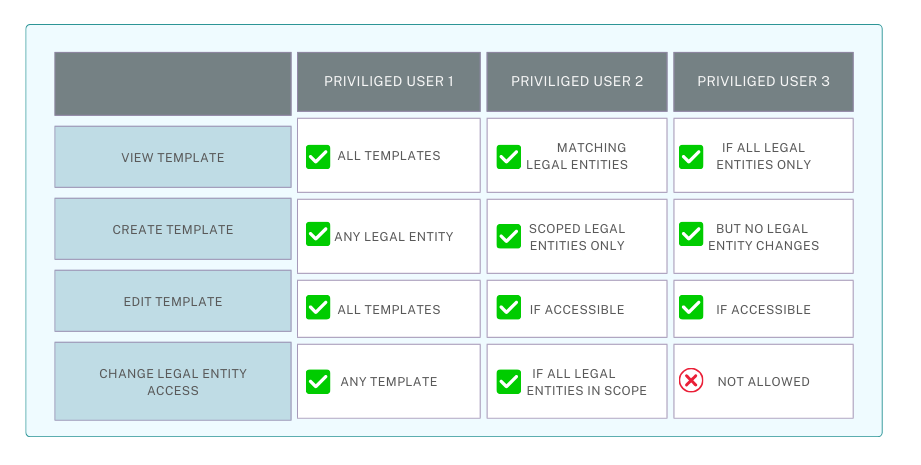The height and width of the screenshot is (465, 921).
Task: Click the Change Legal Entity Access row label
Action: (173, 382)
